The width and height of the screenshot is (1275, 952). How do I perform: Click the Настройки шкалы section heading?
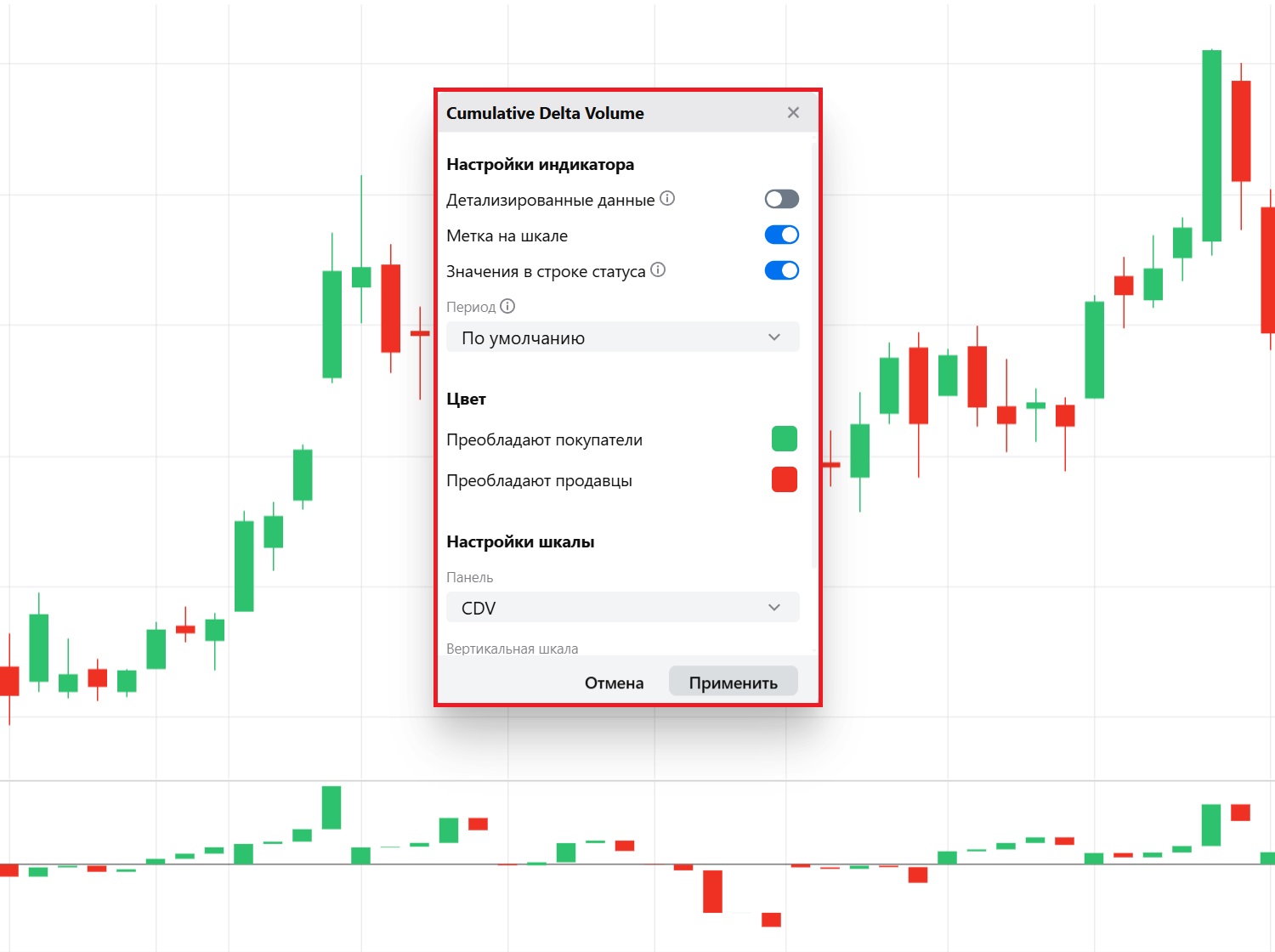520,541
